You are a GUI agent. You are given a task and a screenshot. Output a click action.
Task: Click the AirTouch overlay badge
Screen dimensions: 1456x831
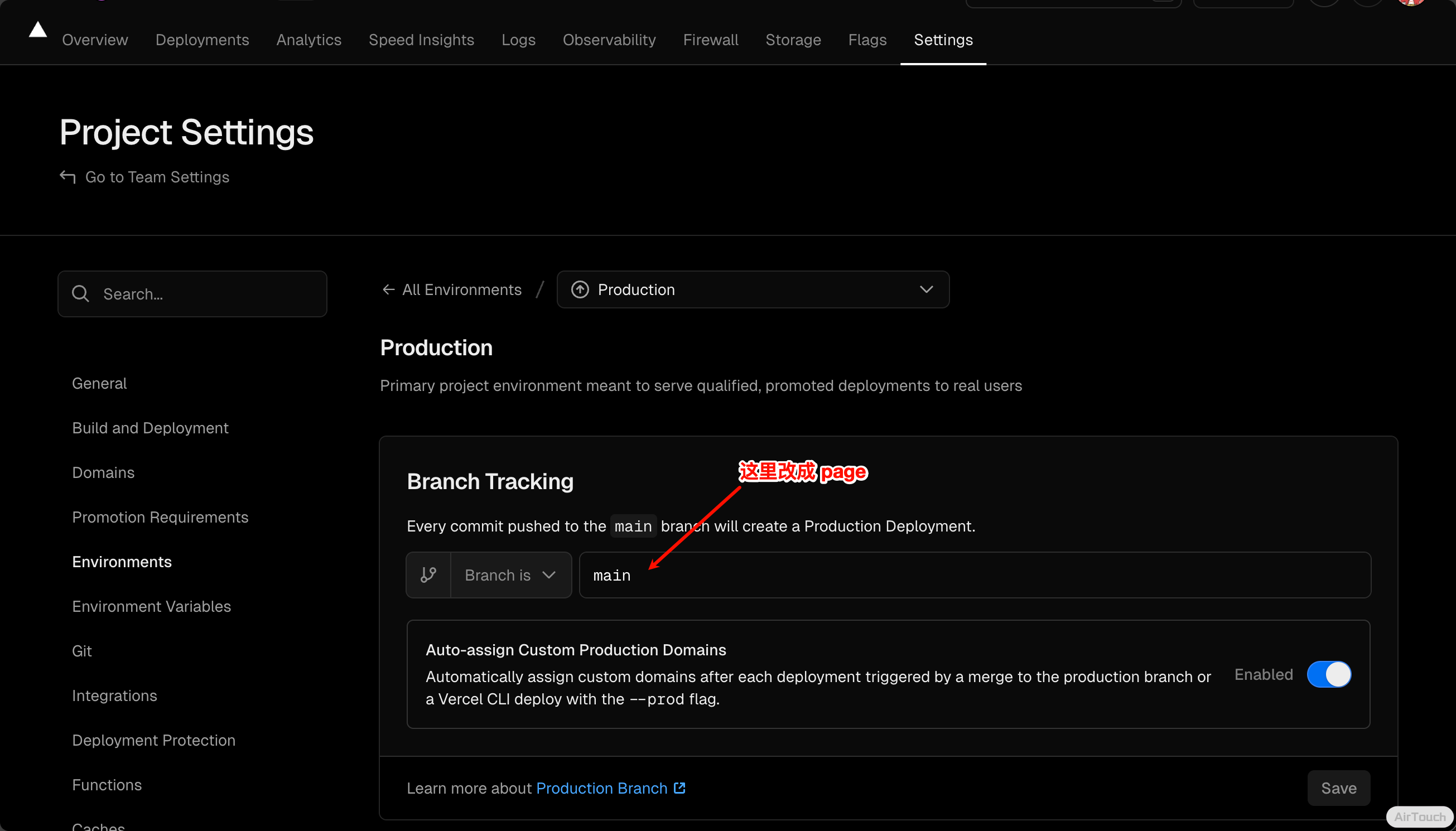pos(1420,816)
